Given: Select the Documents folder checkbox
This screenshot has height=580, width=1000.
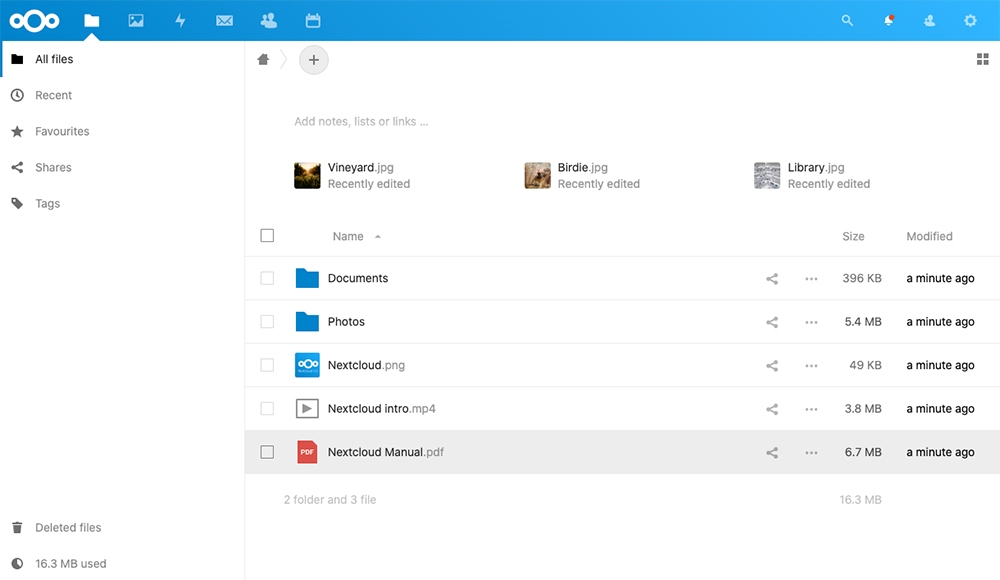Looking at the screenshot, I should tap(267, 278).
